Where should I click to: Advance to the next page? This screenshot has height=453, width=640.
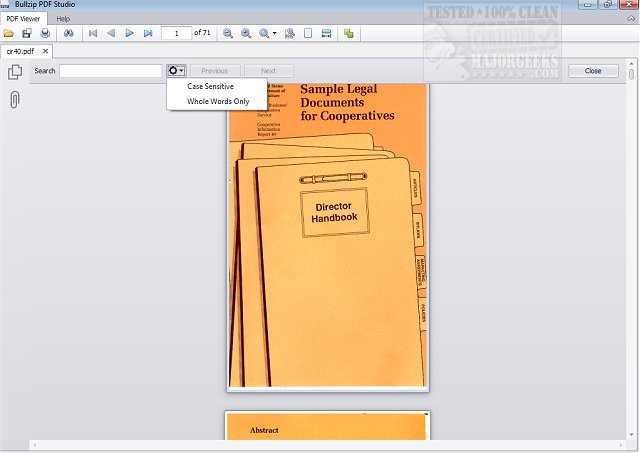pyautogui.click(x=129, y=33)
